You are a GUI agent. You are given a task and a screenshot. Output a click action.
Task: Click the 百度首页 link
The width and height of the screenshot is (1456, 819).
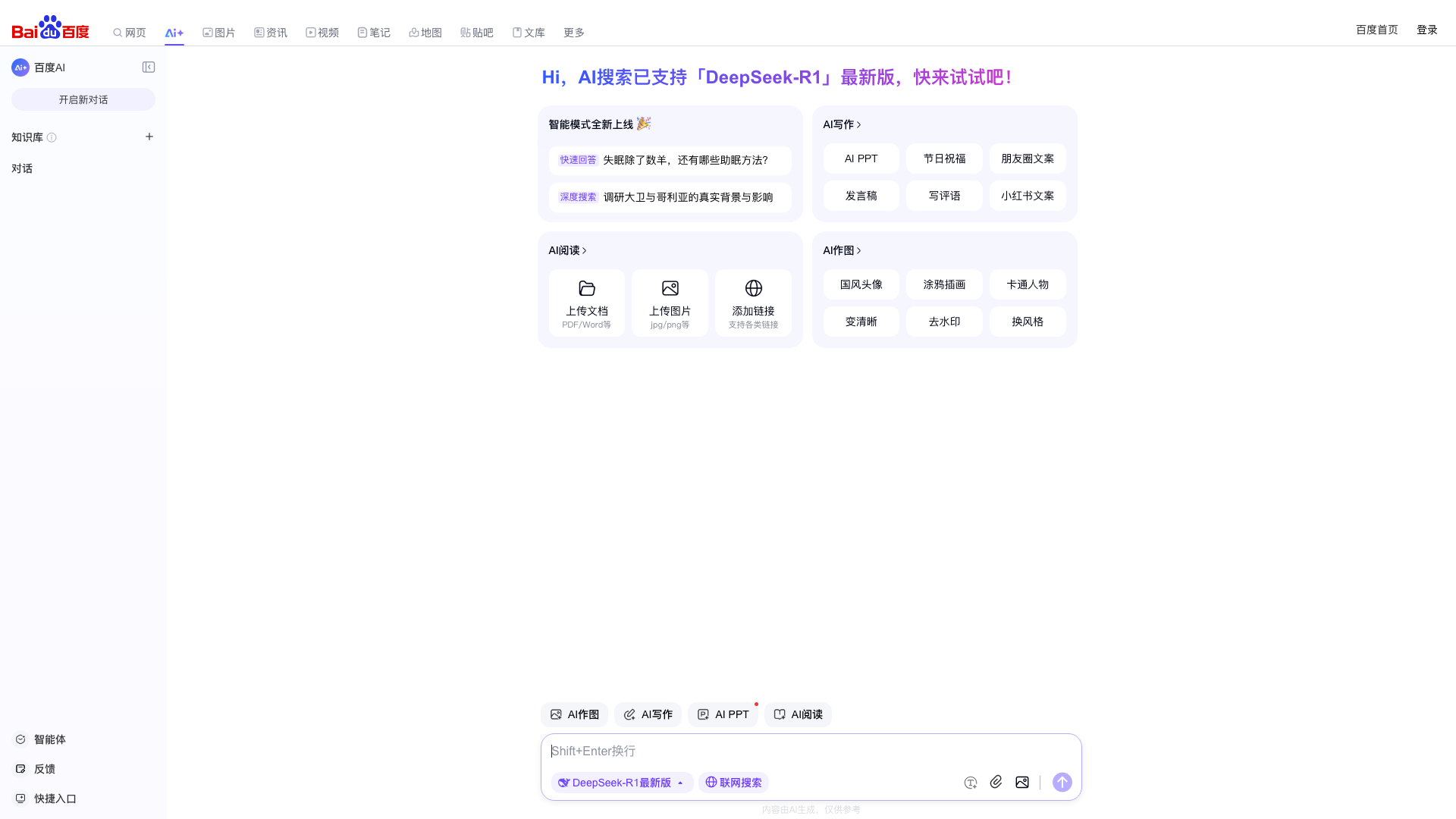click(x=1377, y=30)
